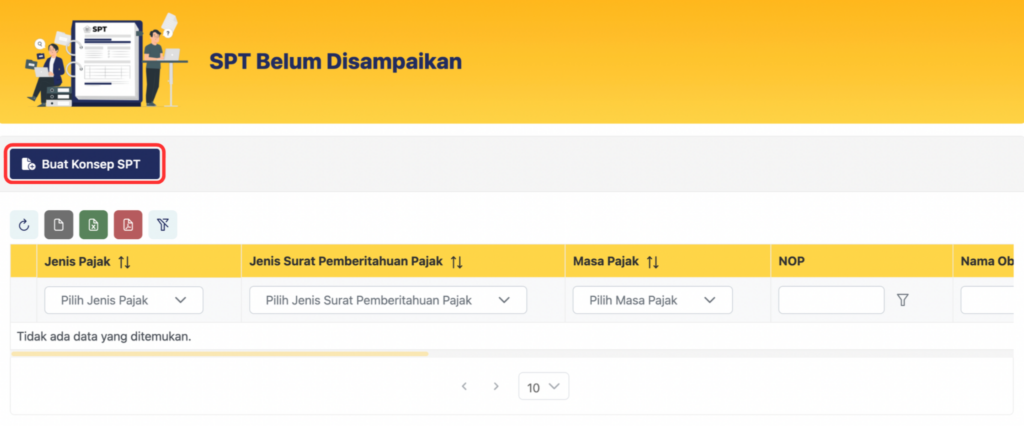
Task: Click the gray document export icon
Action: (x=59, y=225)
